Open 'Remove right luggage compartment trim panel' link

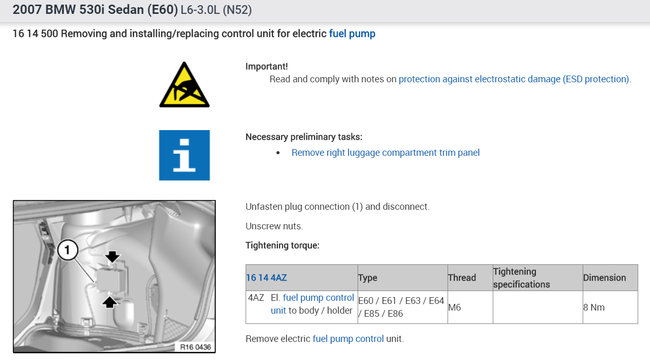click(386, 153)
